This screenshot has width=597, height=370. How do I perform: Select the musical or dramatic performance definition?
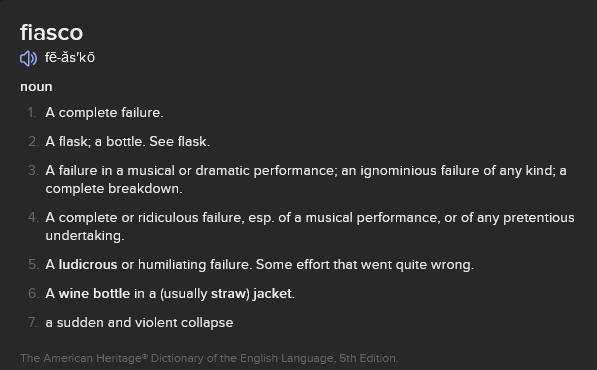click(306, 180)
